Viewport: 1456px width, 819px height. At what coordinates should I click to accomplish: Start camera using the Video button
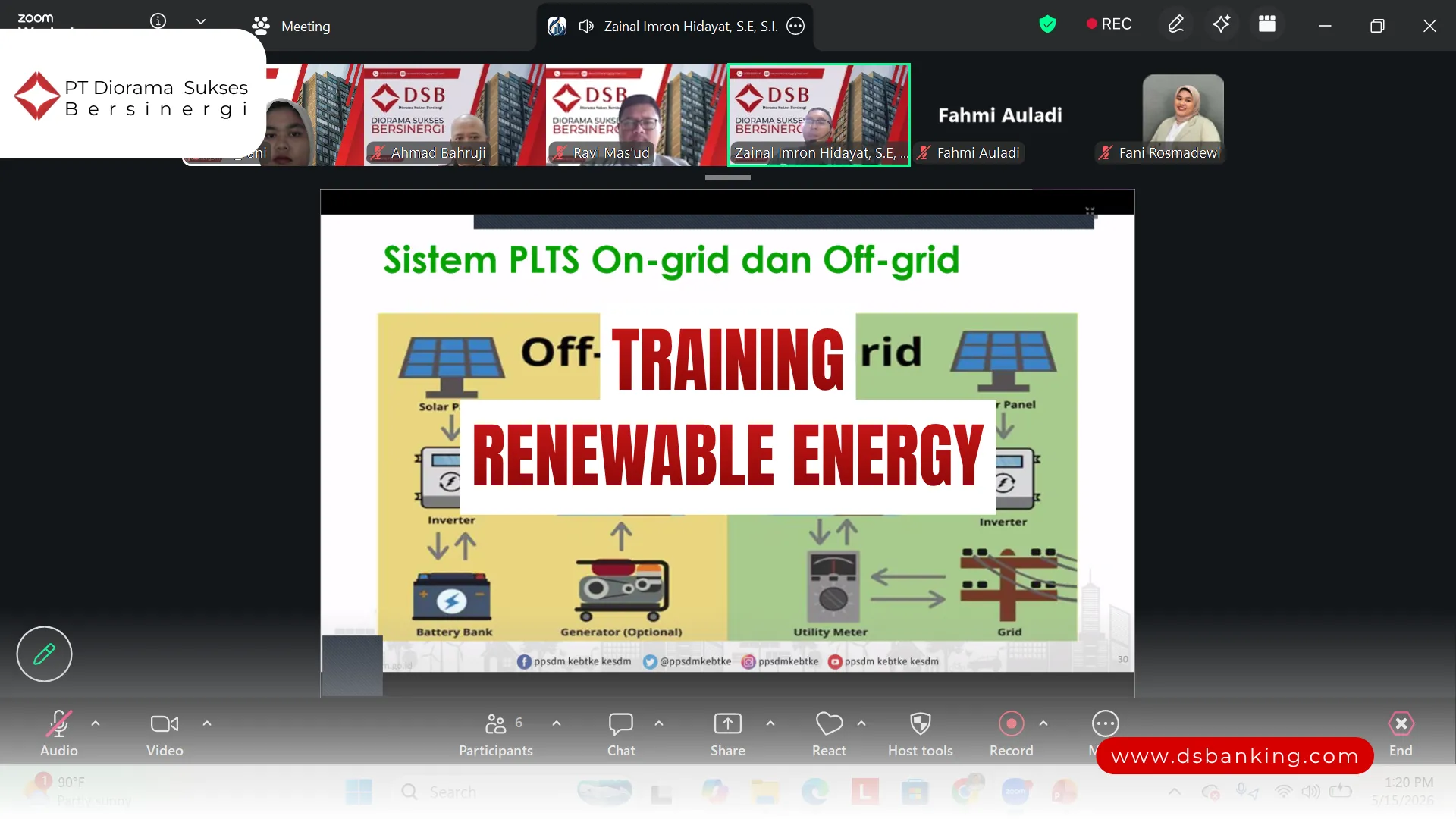point(165,734)
